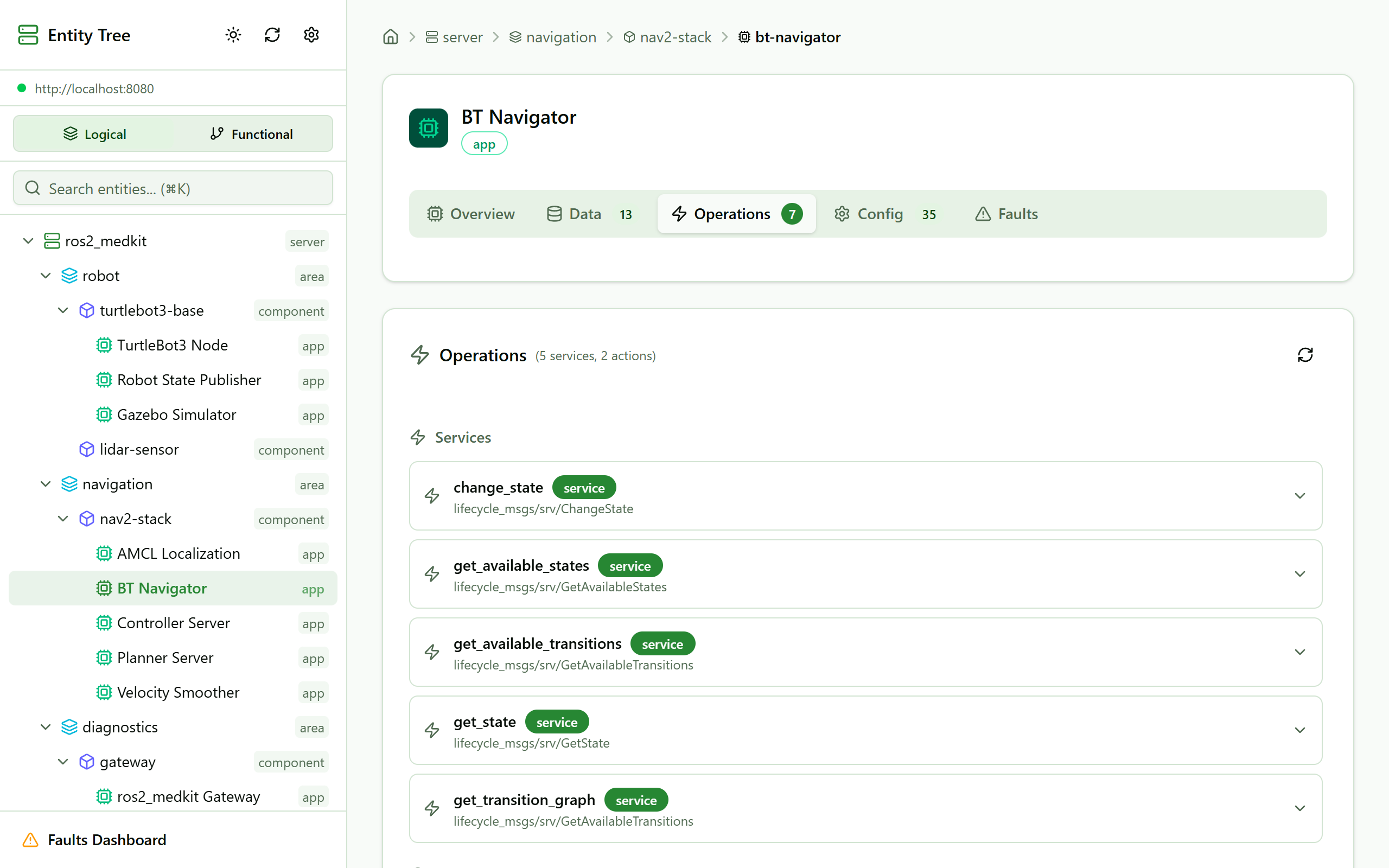
Task: Open settings gear in Entity Tree header
Action: [x=311, y=35]
